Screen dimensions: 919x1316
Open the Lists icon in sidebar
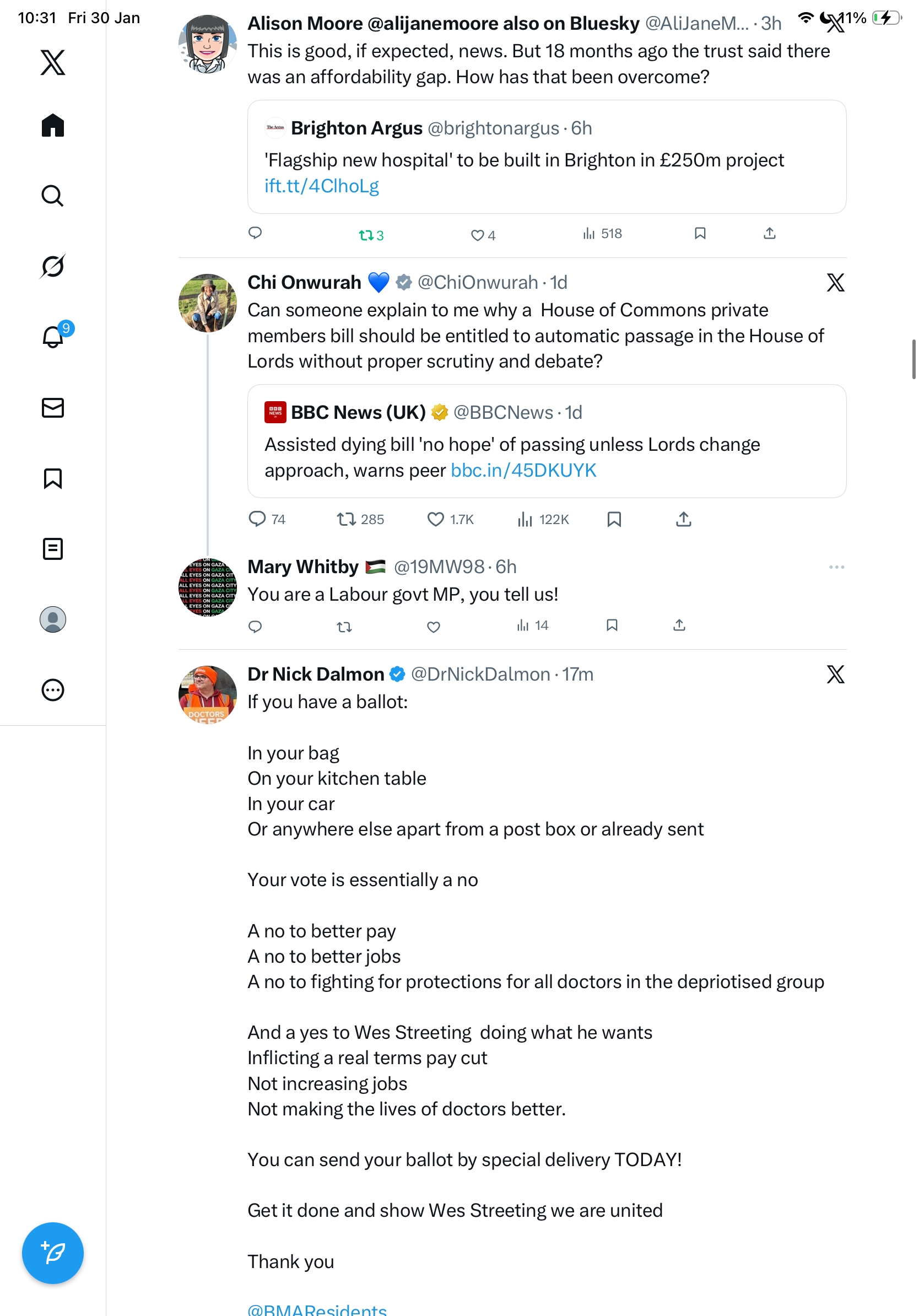pyautogui.click(x=53, y=548)
